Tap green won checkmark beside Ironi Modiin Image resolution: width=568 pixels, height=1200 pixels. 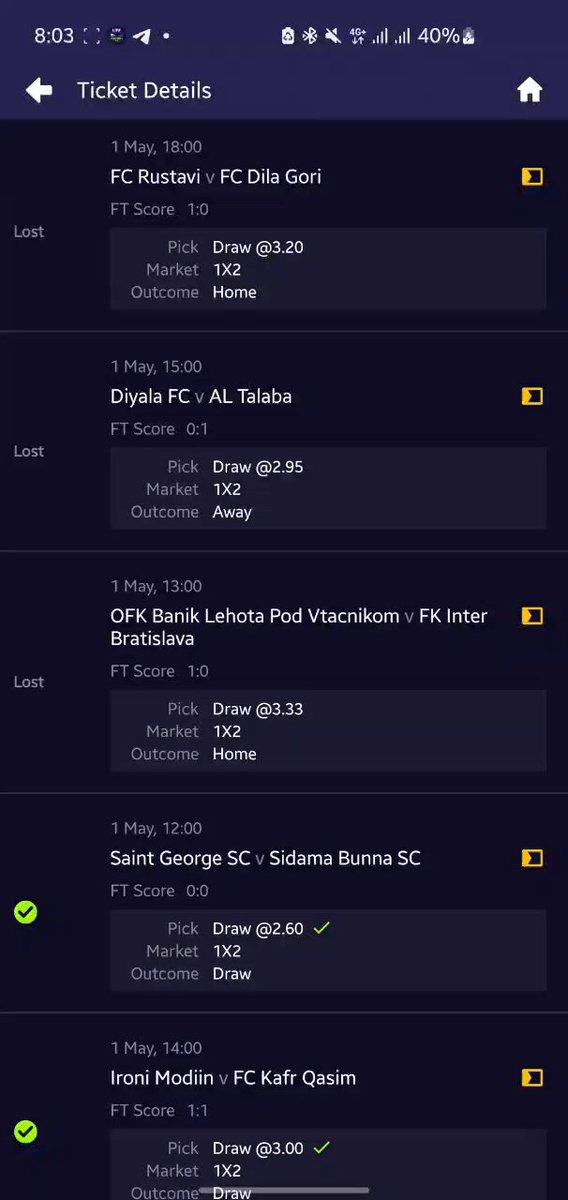coord(26,1132)
